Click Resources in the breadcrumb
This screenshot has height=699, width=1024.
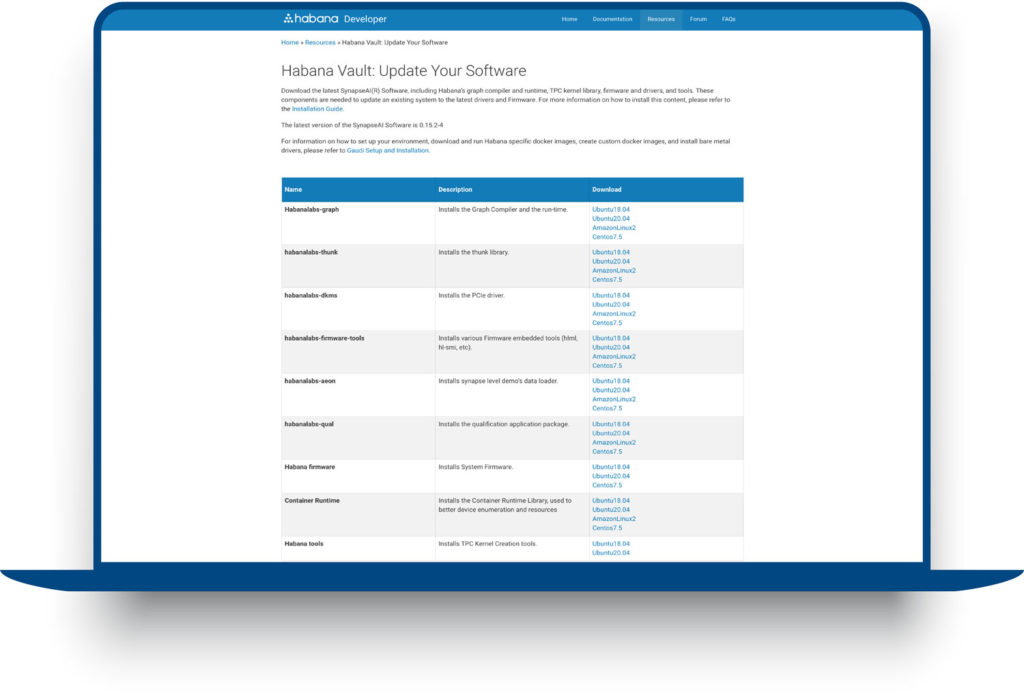tap(320, 42)
